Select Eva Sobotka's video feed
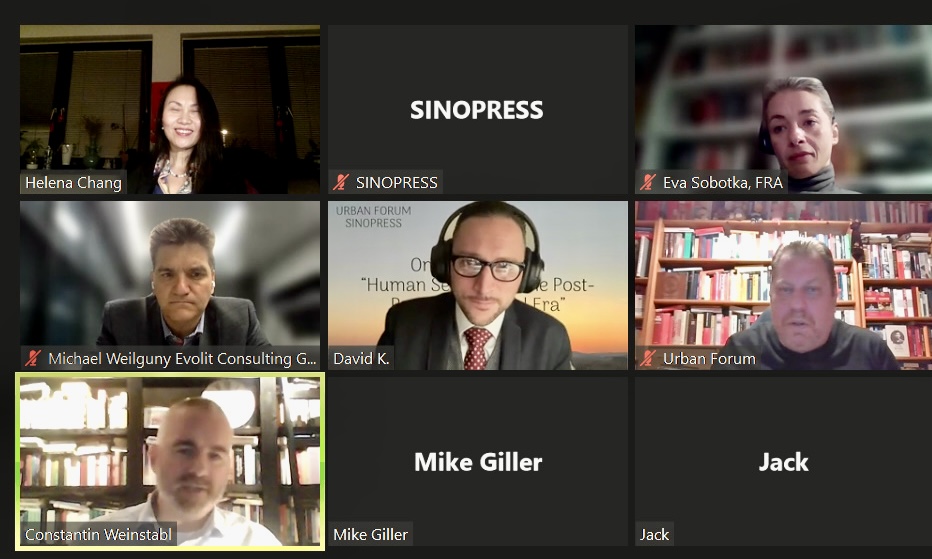Viewport: 932px width, 559px height. click(783, 109)
